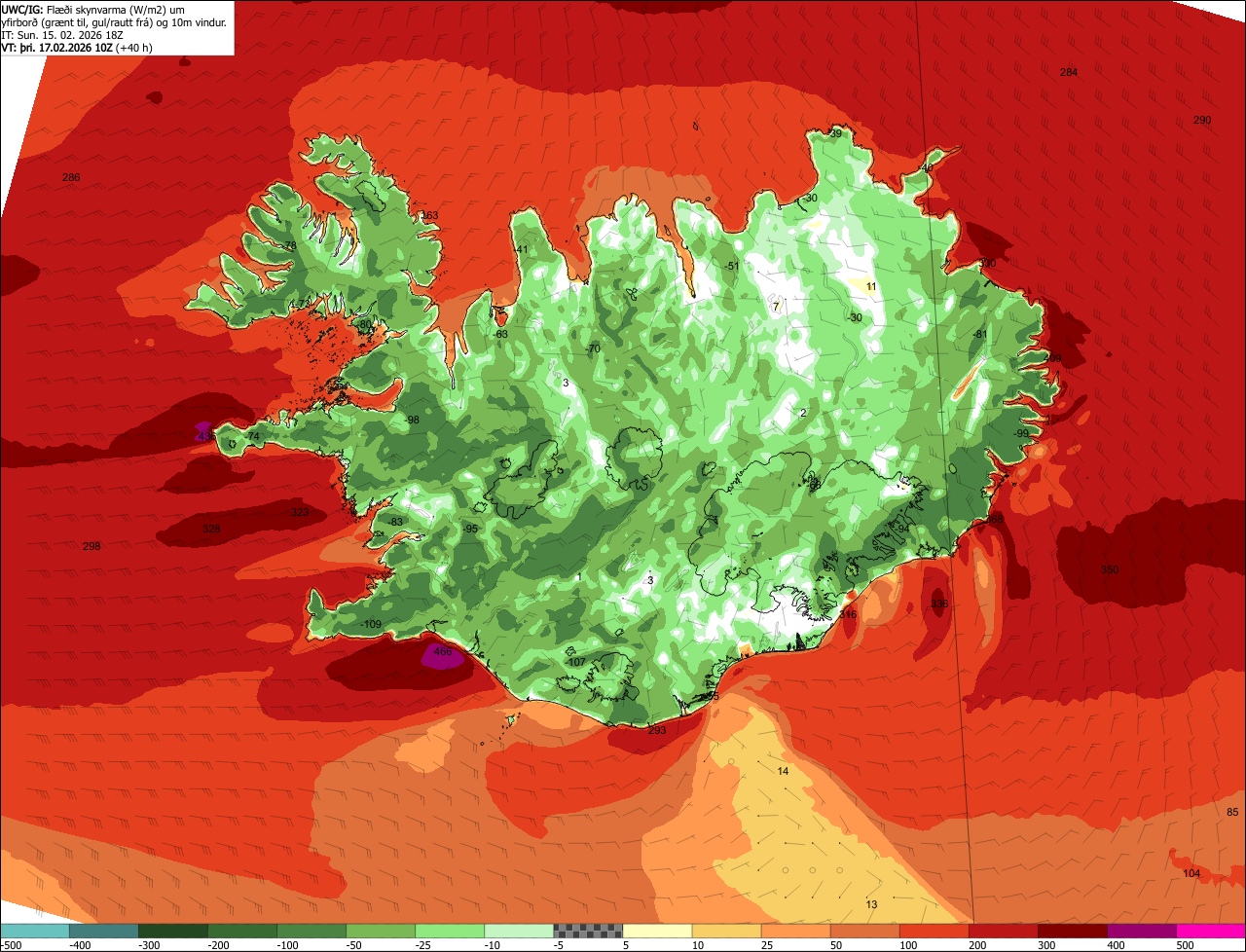
Task: Pick the magenta legend swatch above 500
Action: click(1210, 931)
